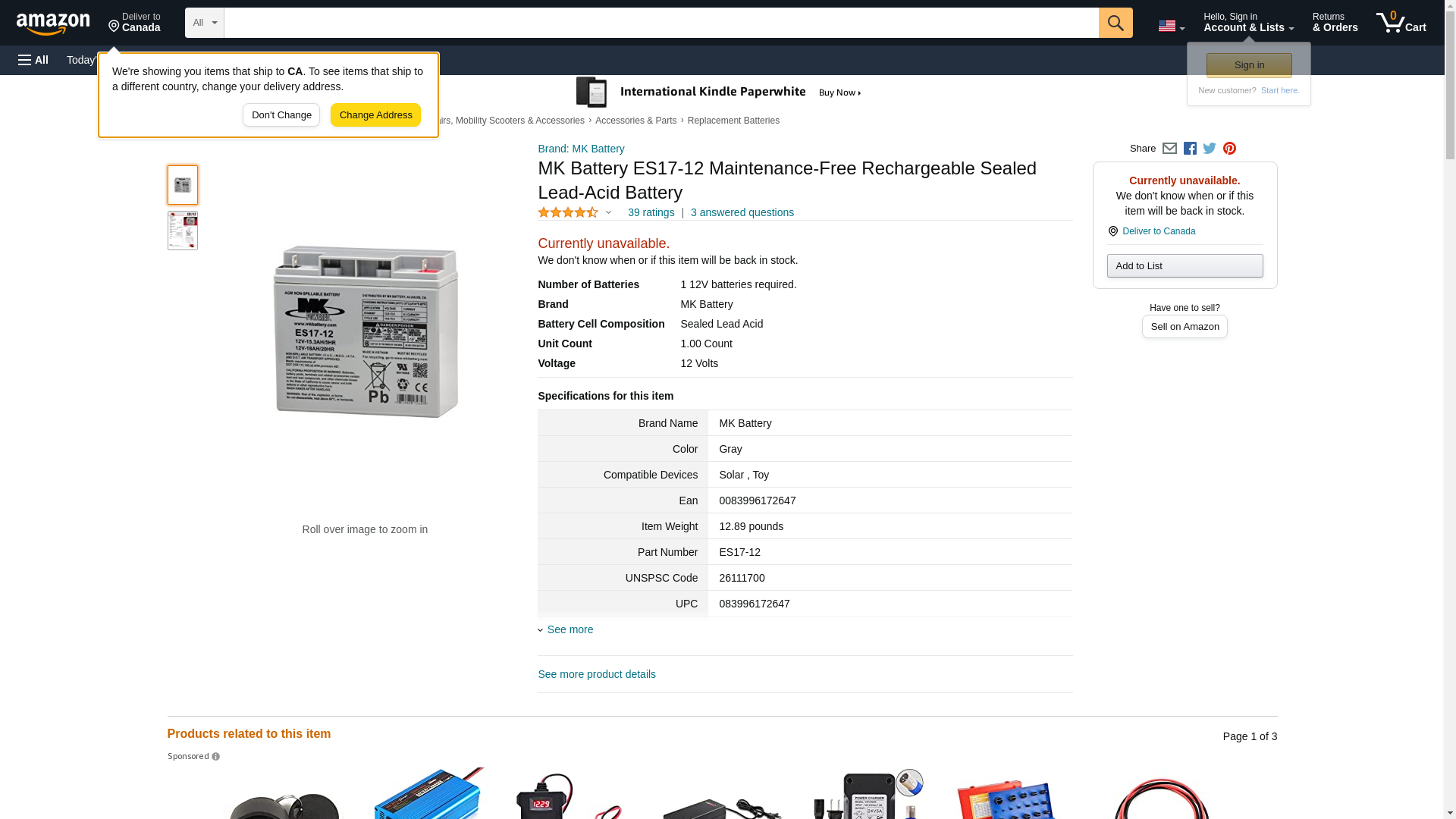Open Returns & Orders
The width and height of the screenshot is (1456, 819).
1335,23
